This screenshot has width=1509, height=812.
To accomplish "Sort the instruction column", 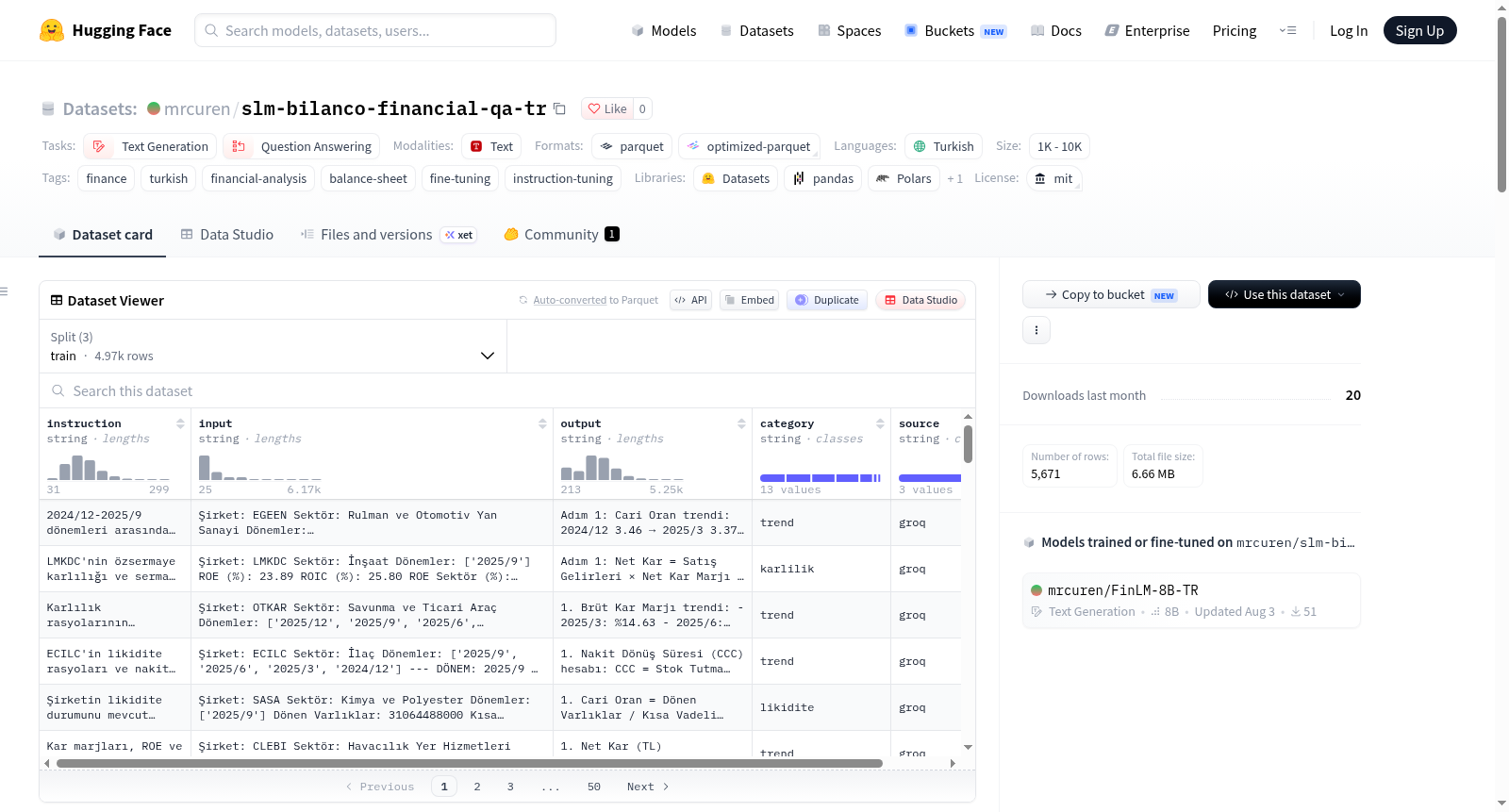I will [180, 423].
